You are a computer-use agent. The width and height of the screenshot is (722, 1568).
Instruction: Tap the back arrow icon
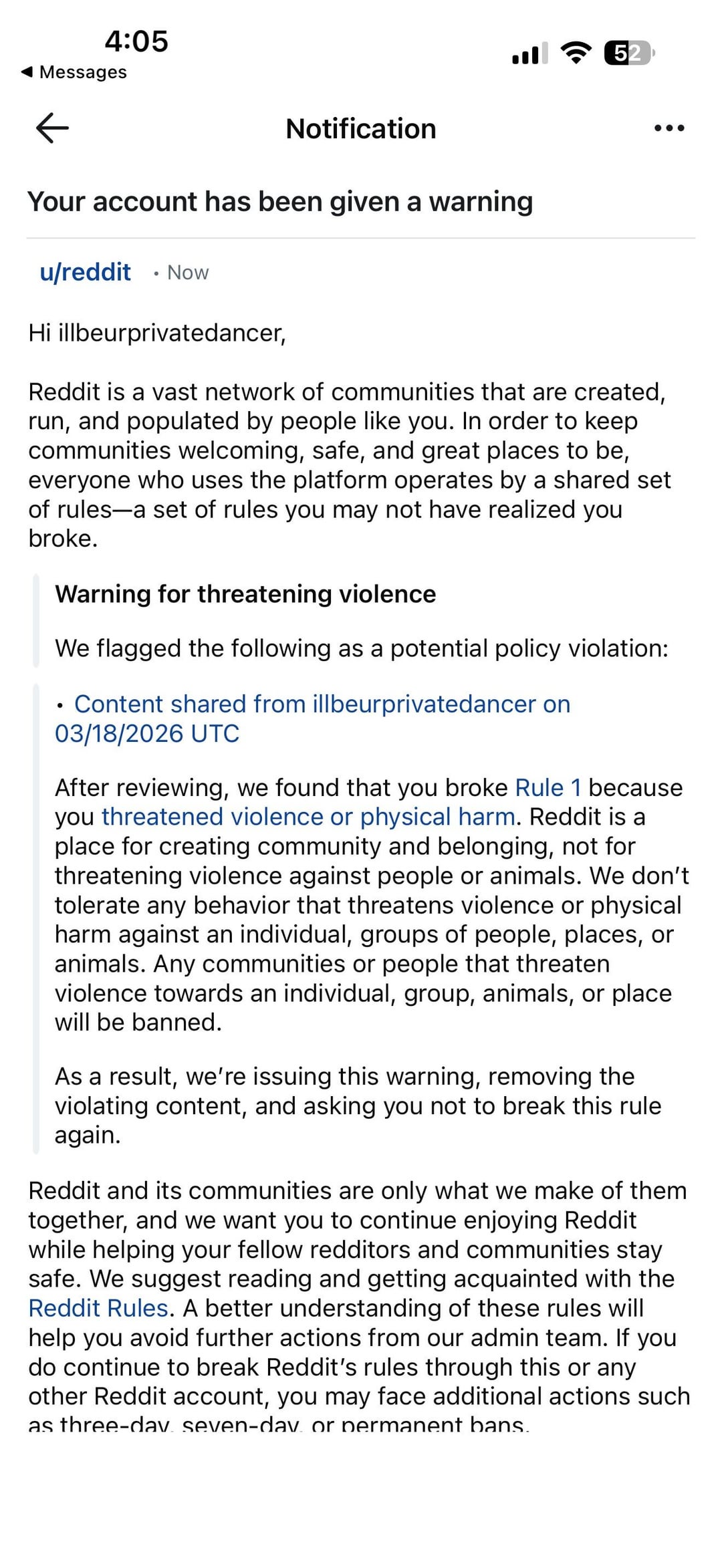(52, 128)
